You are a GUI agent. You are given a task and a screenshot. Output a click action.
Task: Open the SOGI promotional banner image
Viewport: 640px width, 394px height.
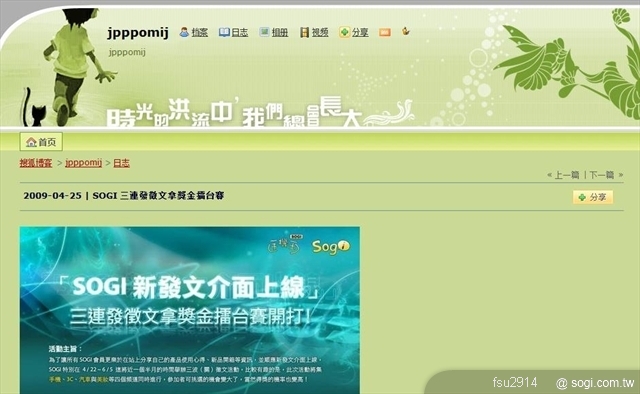pos(190,310)
